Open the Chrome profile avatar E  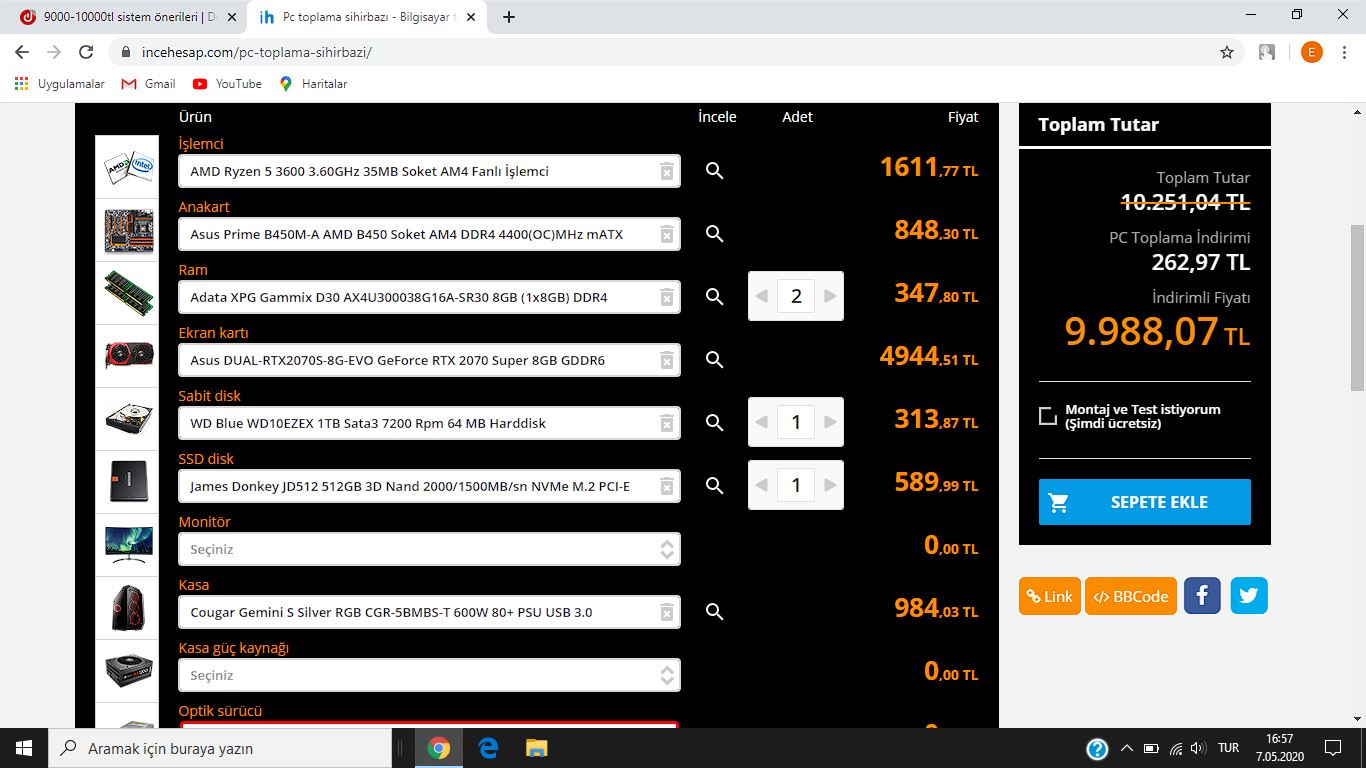click(1311, 52)
